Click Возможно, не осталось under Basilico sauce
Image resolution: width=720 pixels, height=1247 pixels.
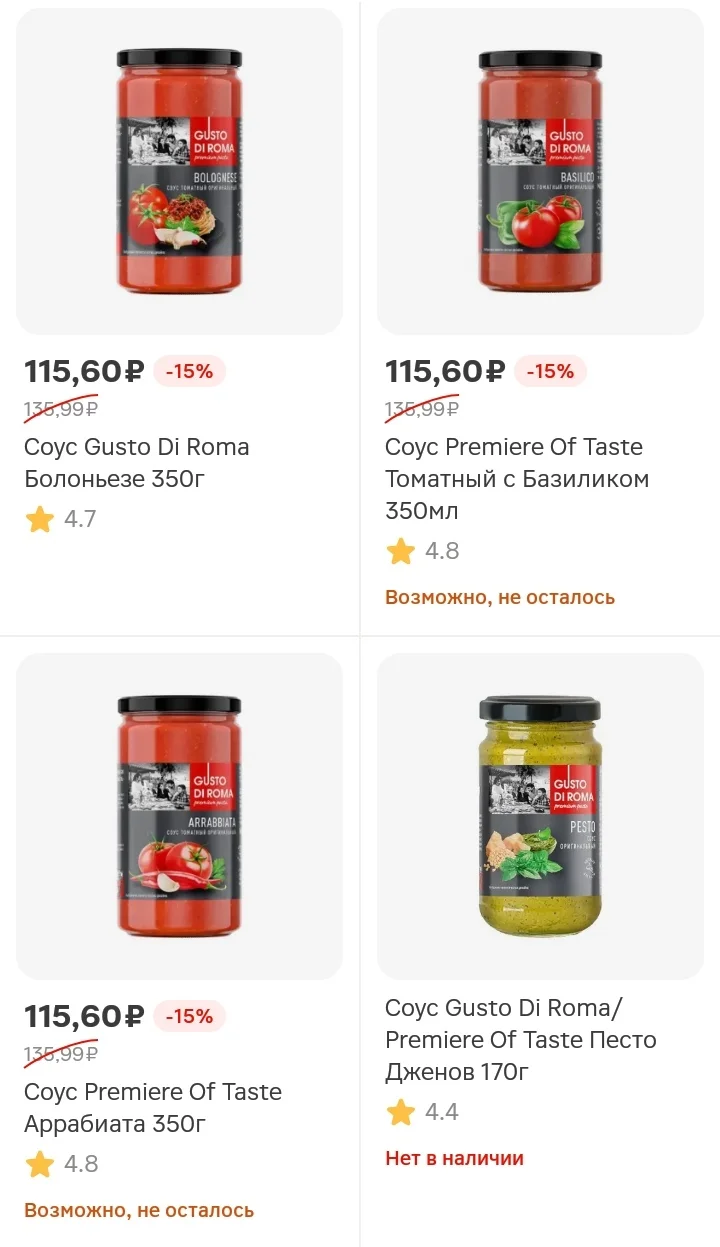pyautogui.click(x=500, y=597)
